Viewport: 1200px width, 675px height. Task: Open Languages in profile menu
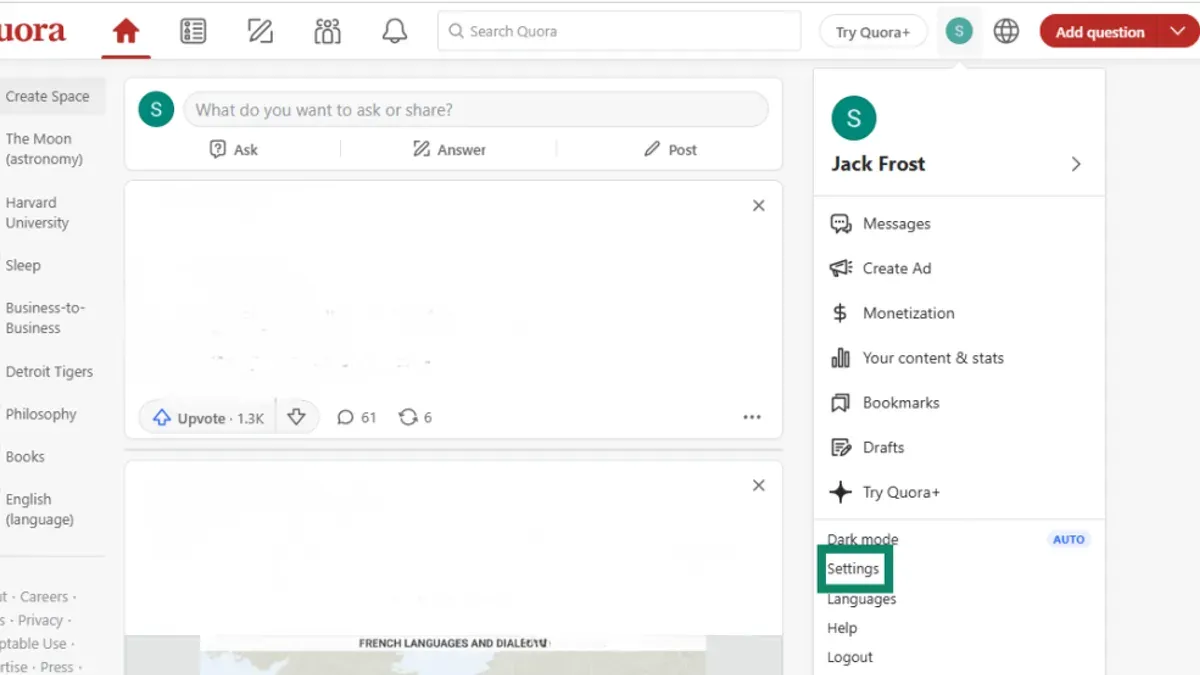[861, 599]
